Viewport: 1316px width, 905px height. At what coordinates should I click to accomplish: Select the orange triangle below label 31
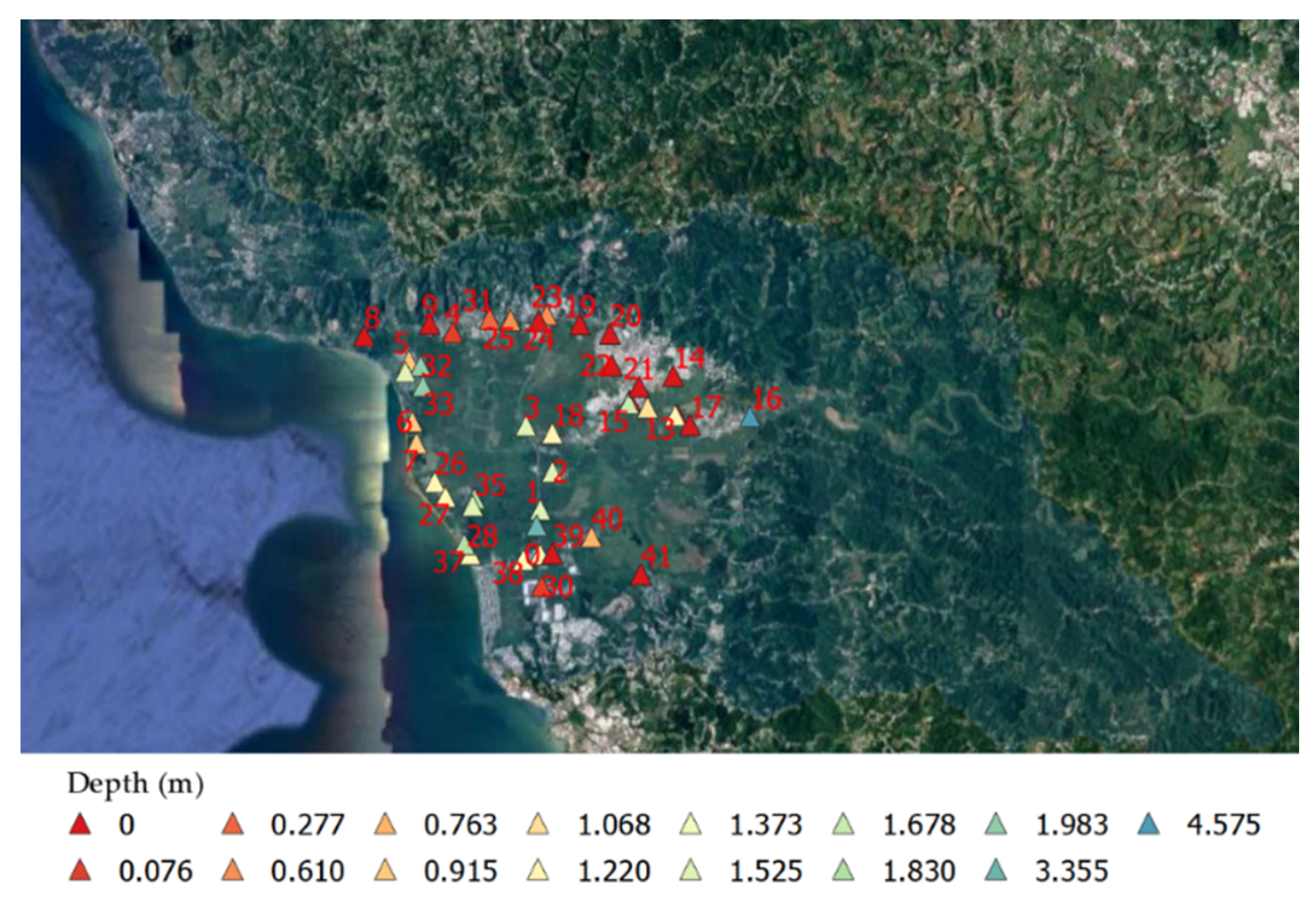pyautogui.click(x=490, y=320)
